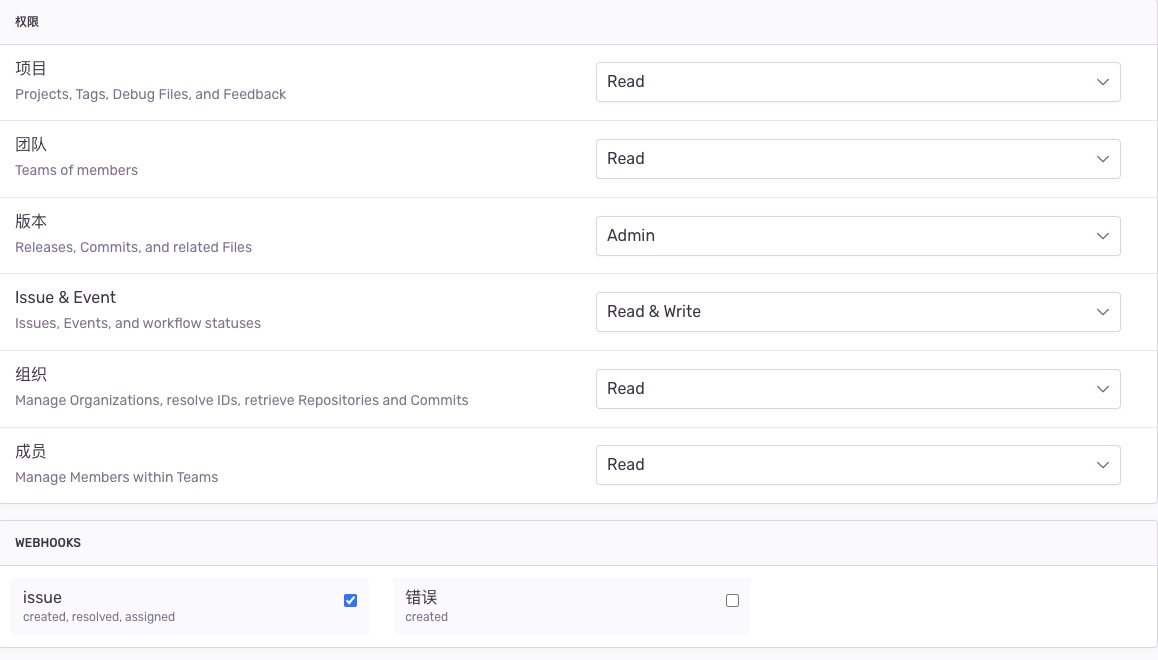Click the "issue" webhook label text
The height and width of the screenshot is (660, 1158).
point(42,597)
